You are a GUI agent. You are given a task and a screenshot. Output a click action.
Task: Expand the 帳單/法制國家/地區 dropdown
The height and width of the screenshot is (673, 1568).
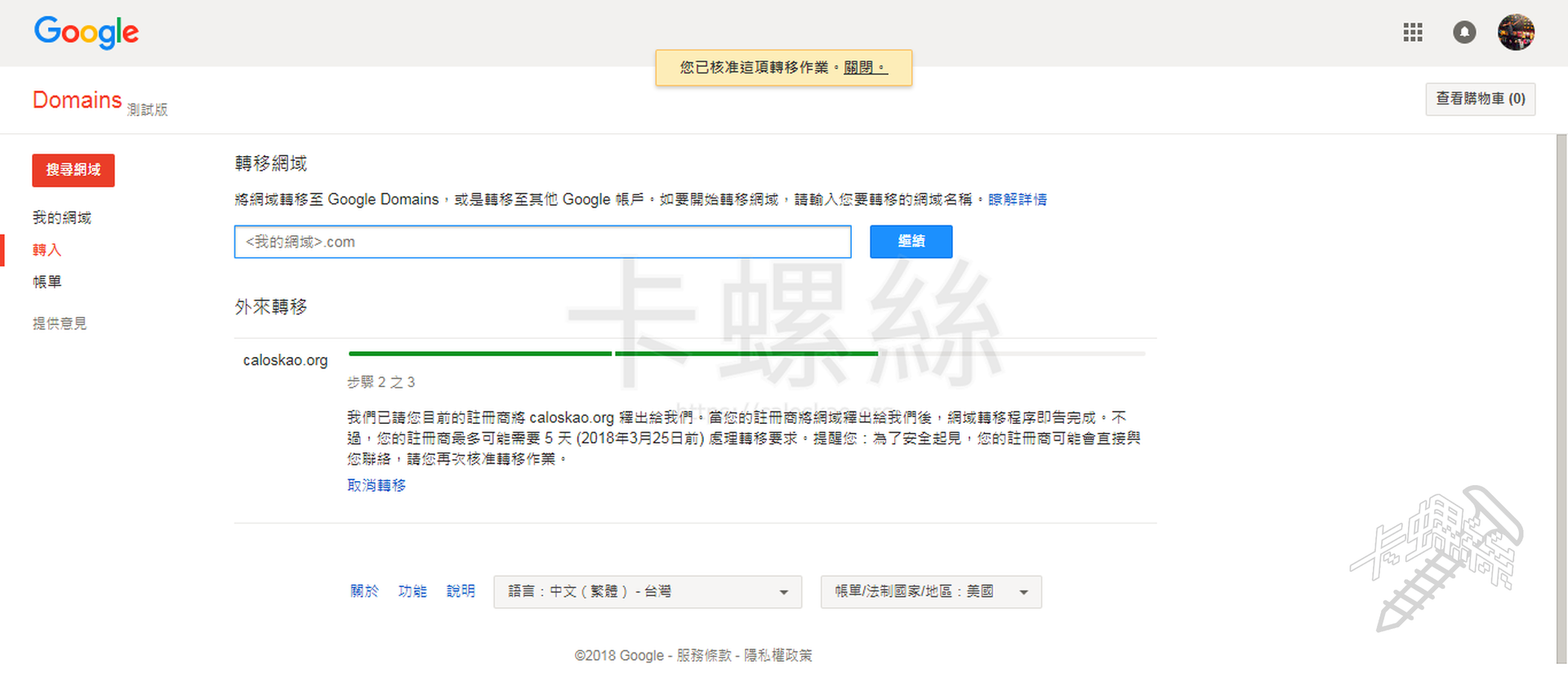(x=931, y=592)
